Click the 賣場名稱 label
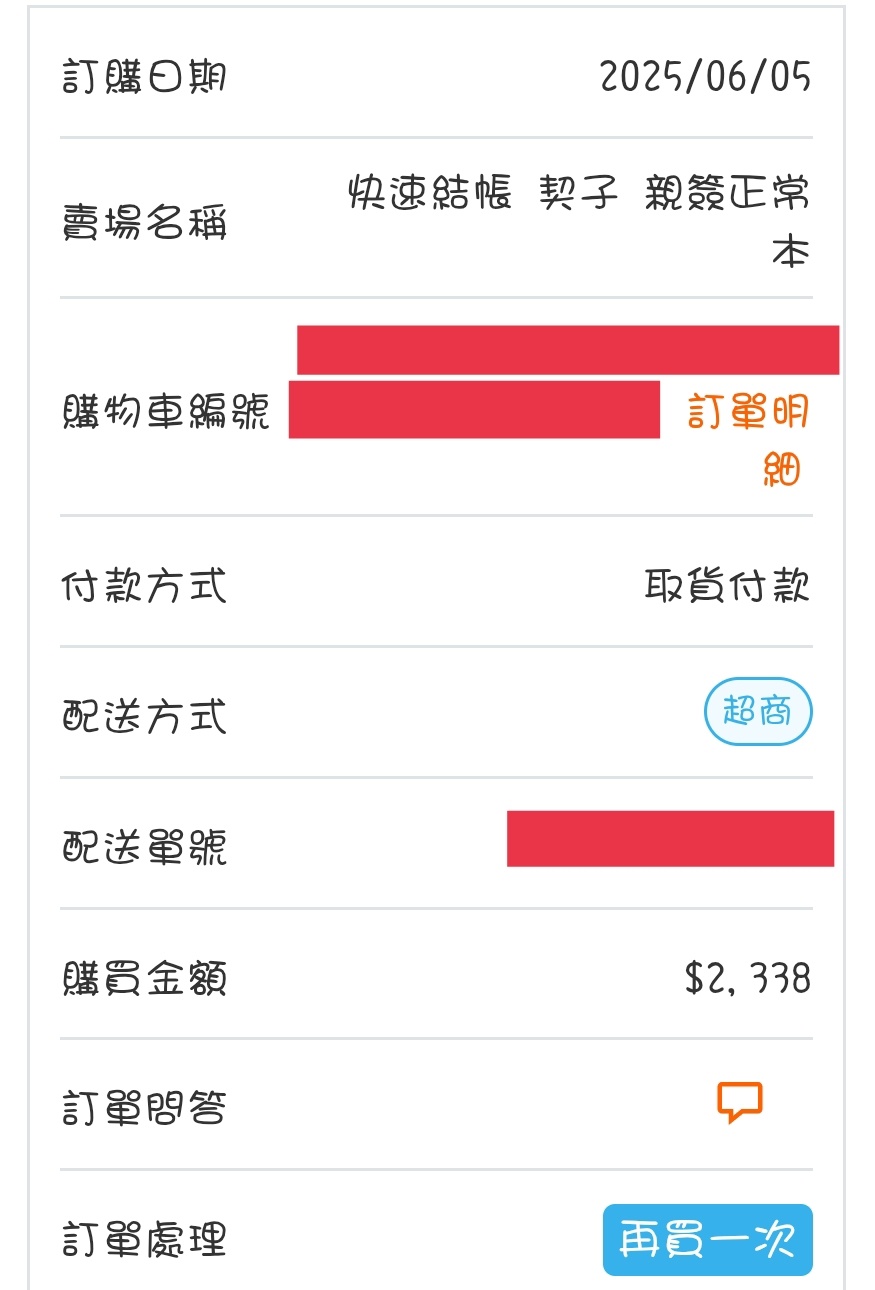 pyautogui.click(x=145, y=222)
